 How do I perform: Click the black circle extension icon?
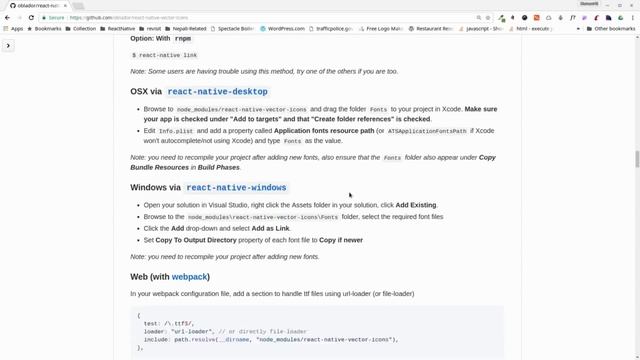click(524, 18)
